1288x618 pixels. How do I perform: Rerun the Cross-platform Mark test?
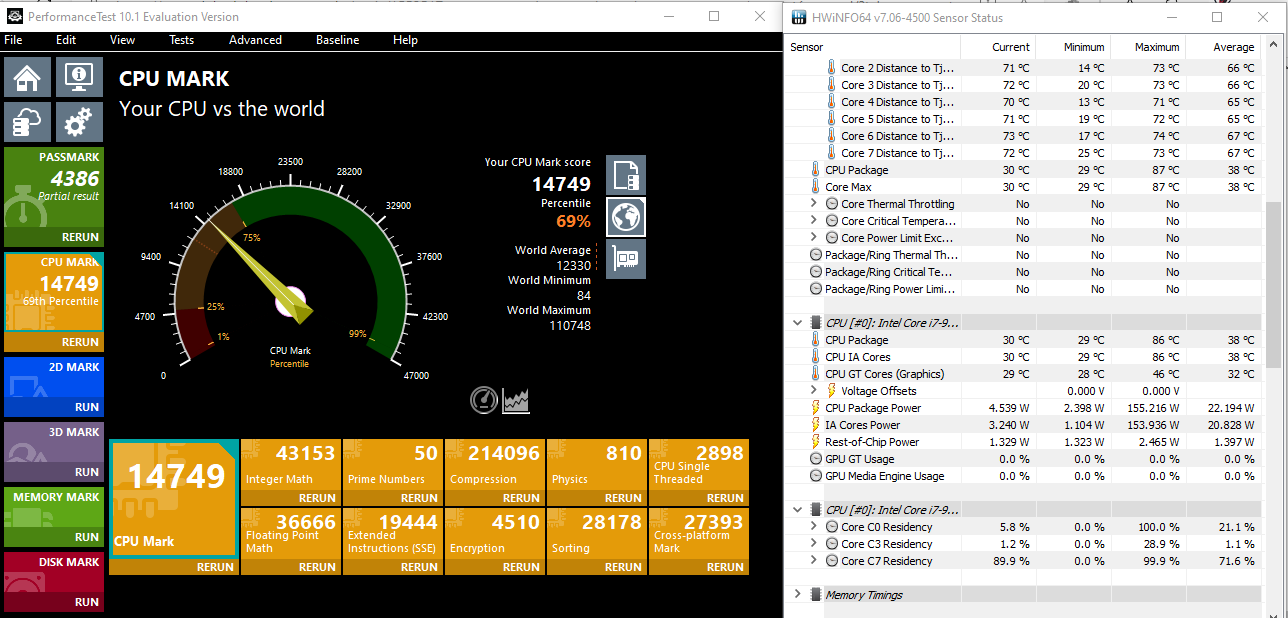click(x=725, y=567)
